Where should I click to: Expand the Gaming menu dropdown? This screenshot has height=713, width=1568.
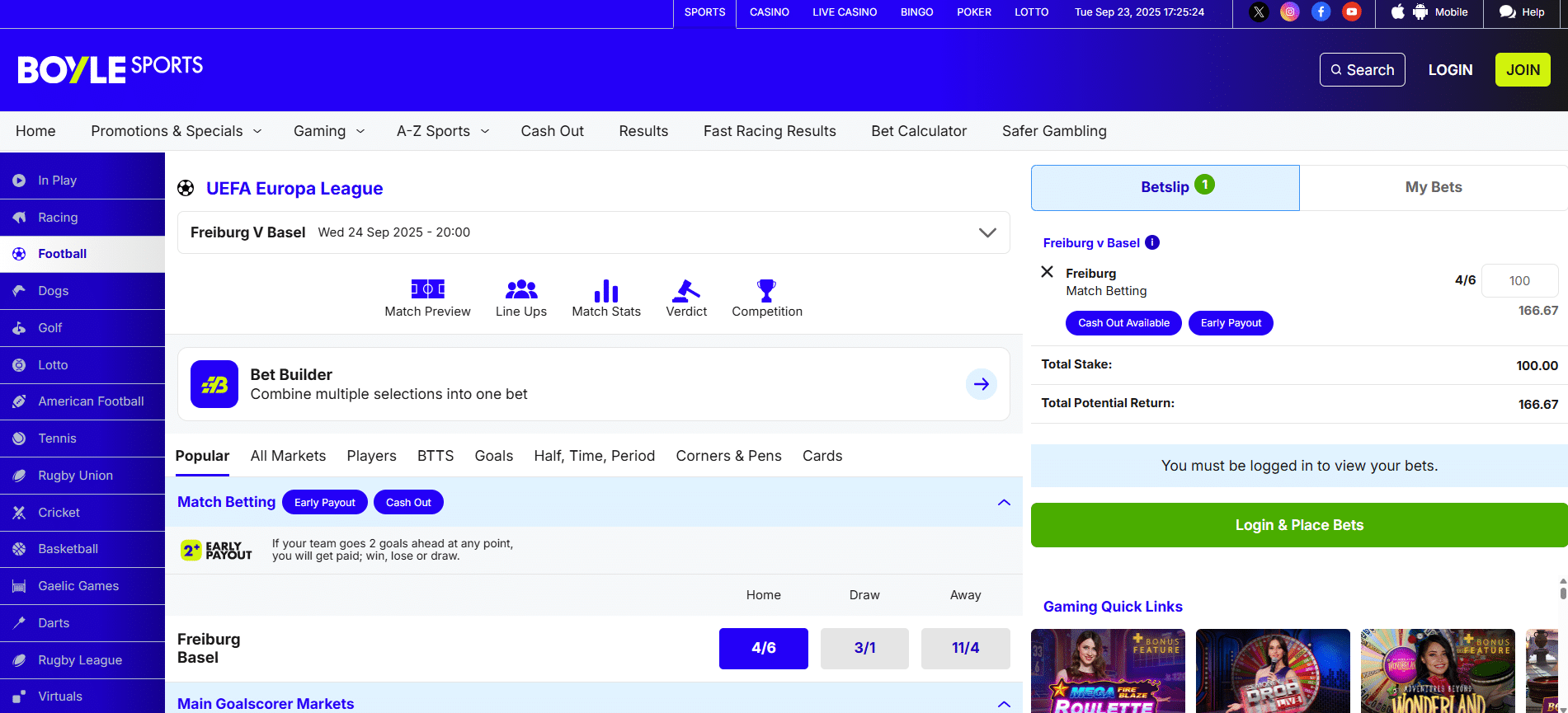[360, 131]
